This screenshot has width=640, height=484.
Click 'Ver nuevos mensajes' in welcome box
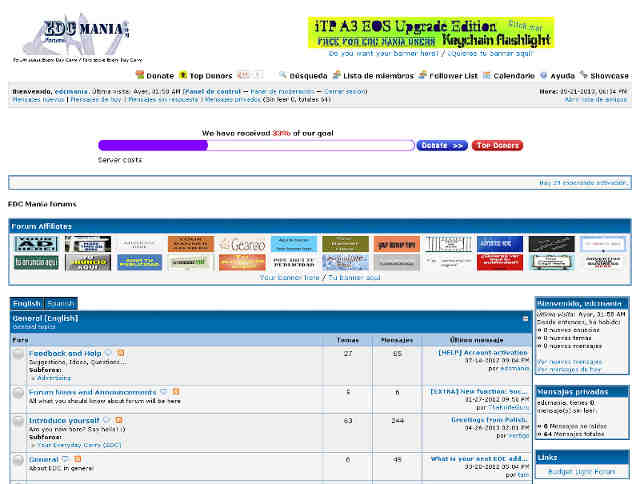(x=569, y=362)
